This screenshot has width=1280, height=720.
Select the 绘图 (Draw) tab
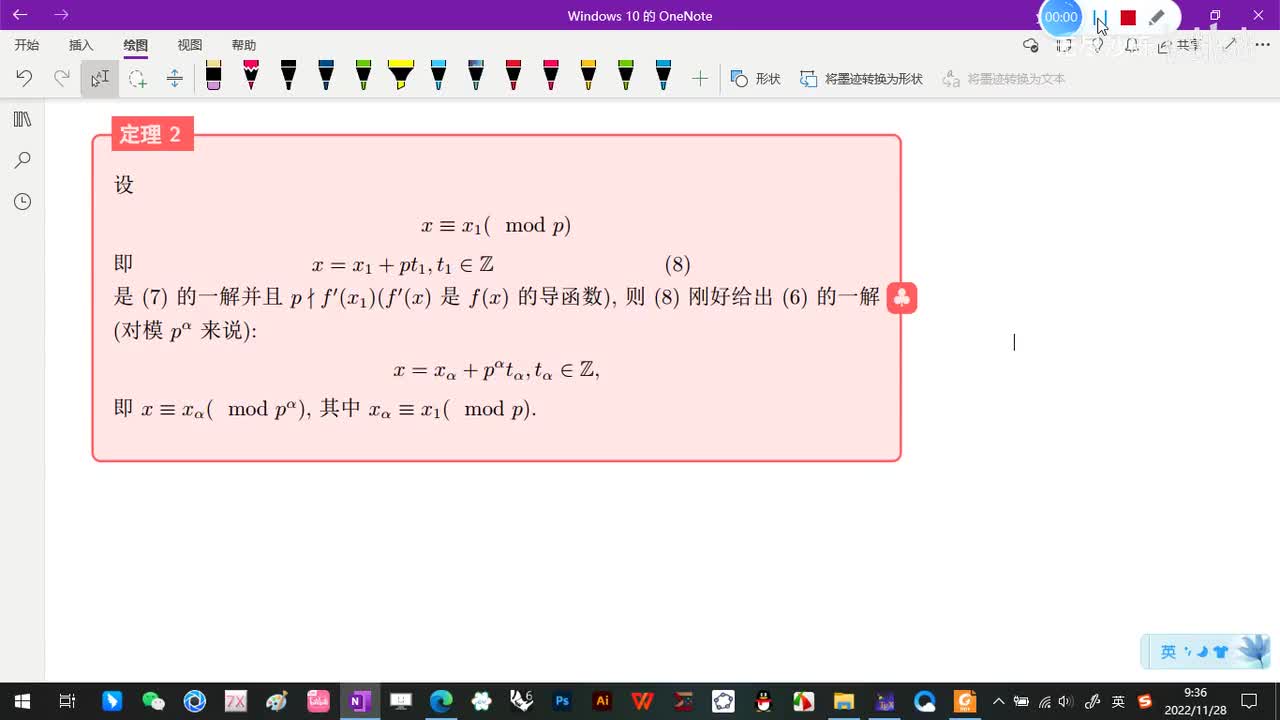[x=135, y=45]
